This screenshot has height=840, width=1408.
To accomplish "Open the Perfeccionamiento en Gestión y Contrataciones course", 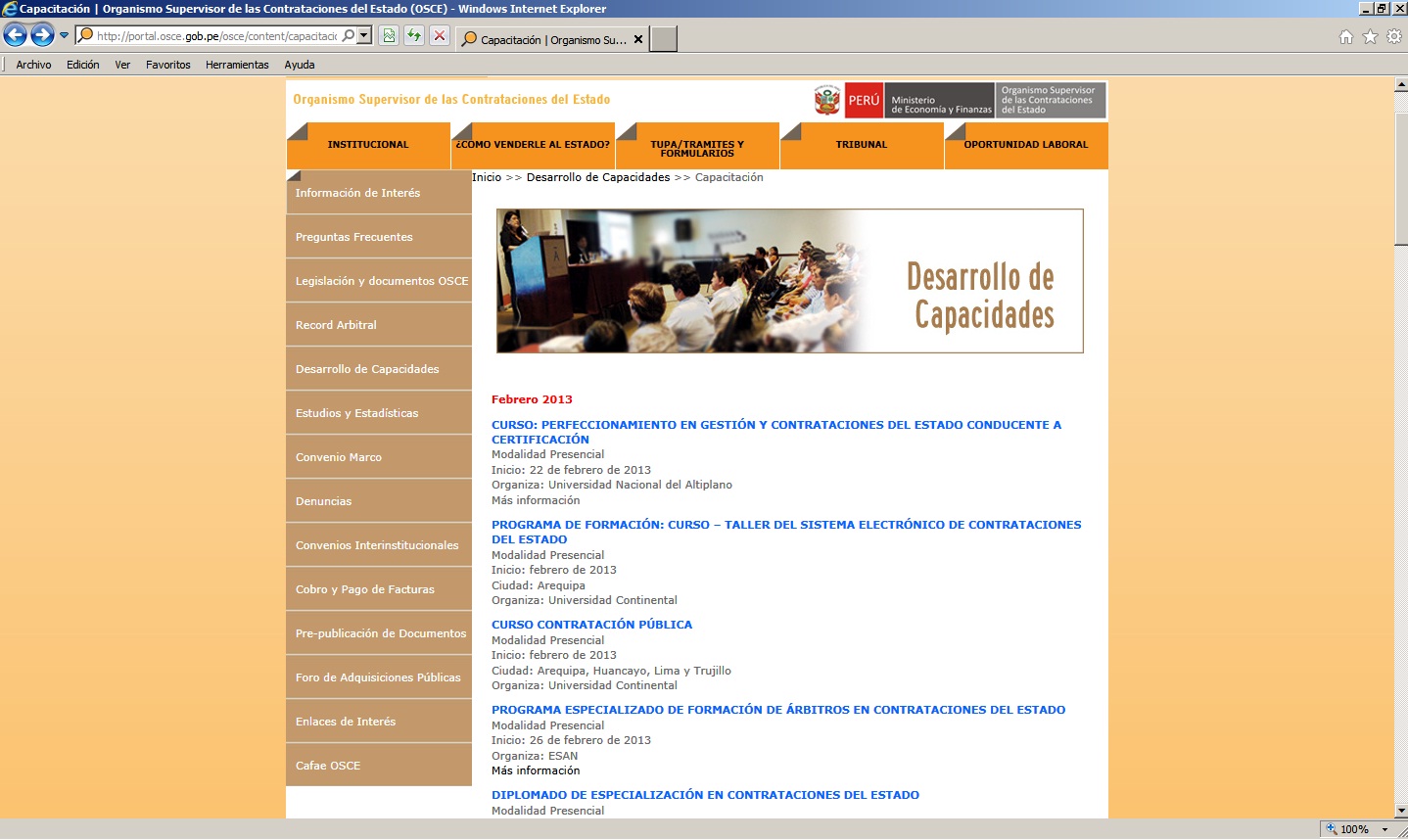I will click(x=776, y=432).
